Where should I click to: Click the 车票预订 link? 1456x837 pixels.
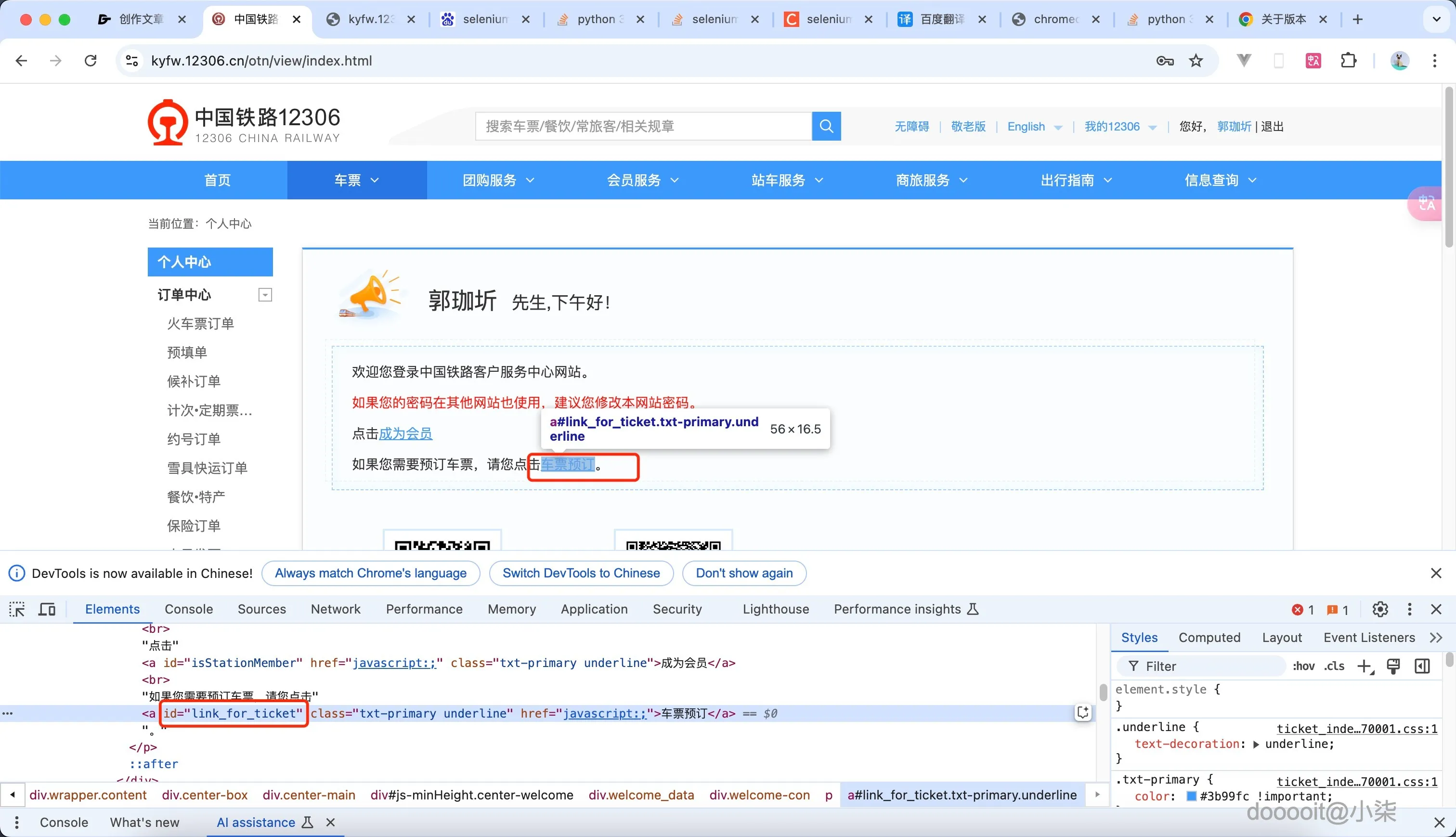pos(568,464)
